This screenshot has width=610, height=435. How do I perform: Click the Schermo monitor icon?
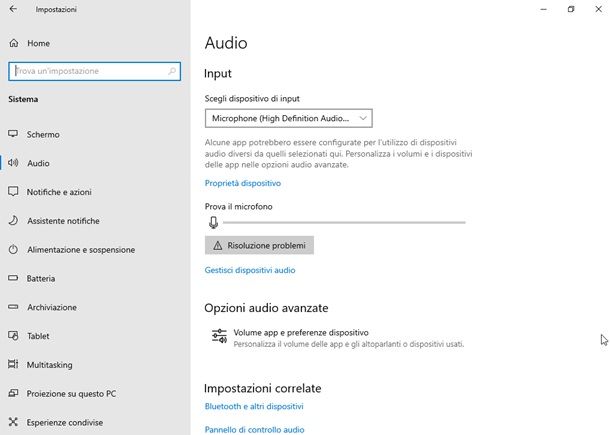click(x=13, y=134)
